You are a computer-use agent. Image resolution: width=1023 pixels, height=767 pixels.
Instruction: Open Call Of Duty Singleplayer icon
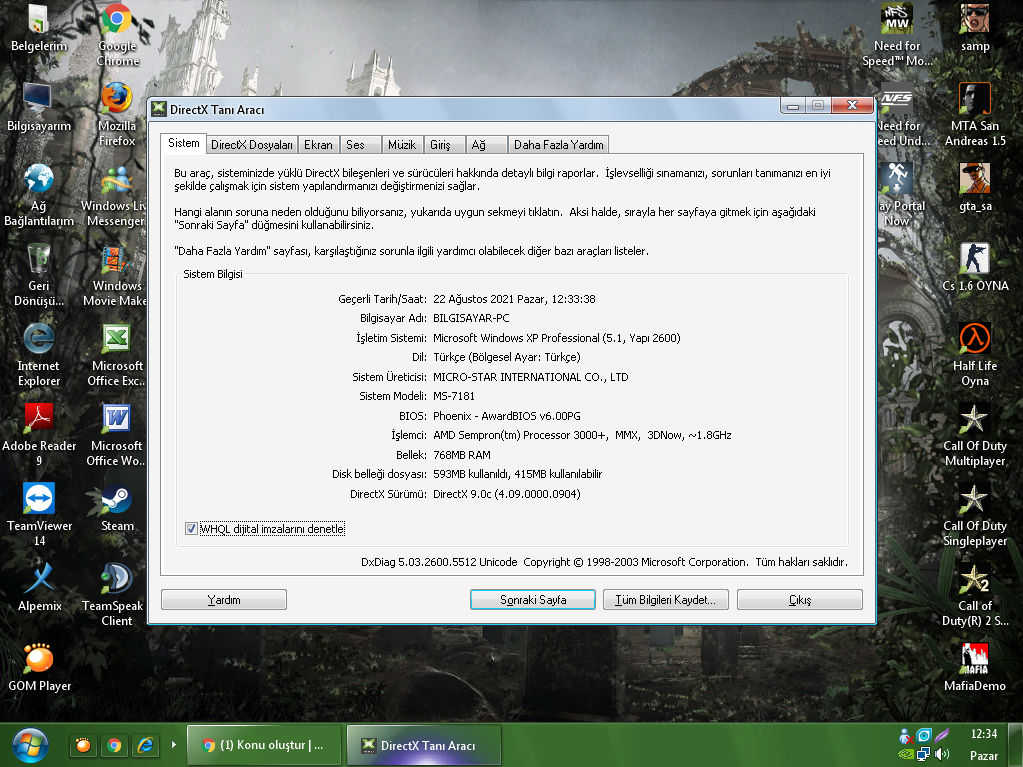click(x=975, y=515)
